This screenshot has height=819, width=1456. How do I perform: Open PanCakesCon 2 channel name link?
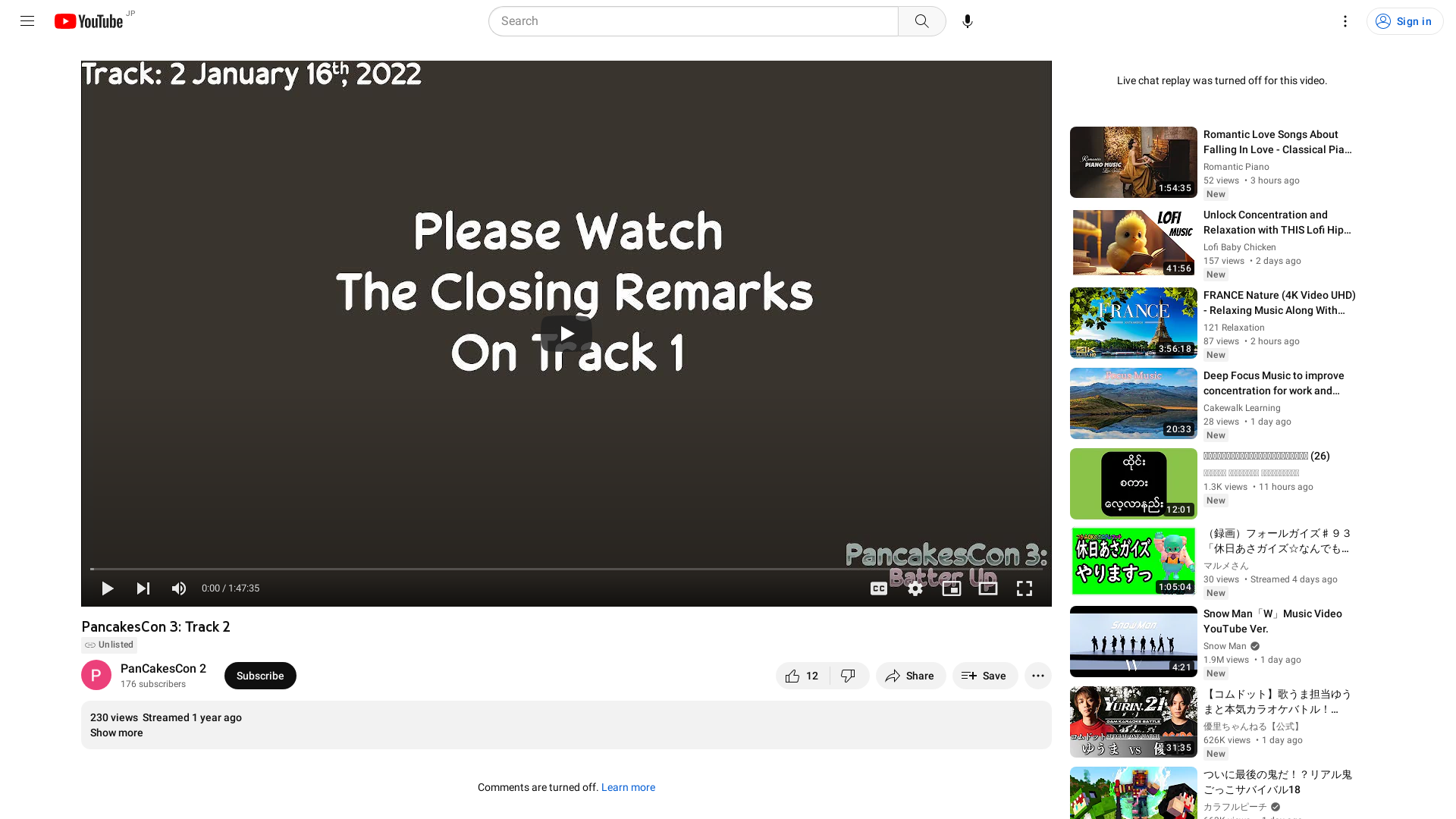pyautogui.click(x=163, y=668)
